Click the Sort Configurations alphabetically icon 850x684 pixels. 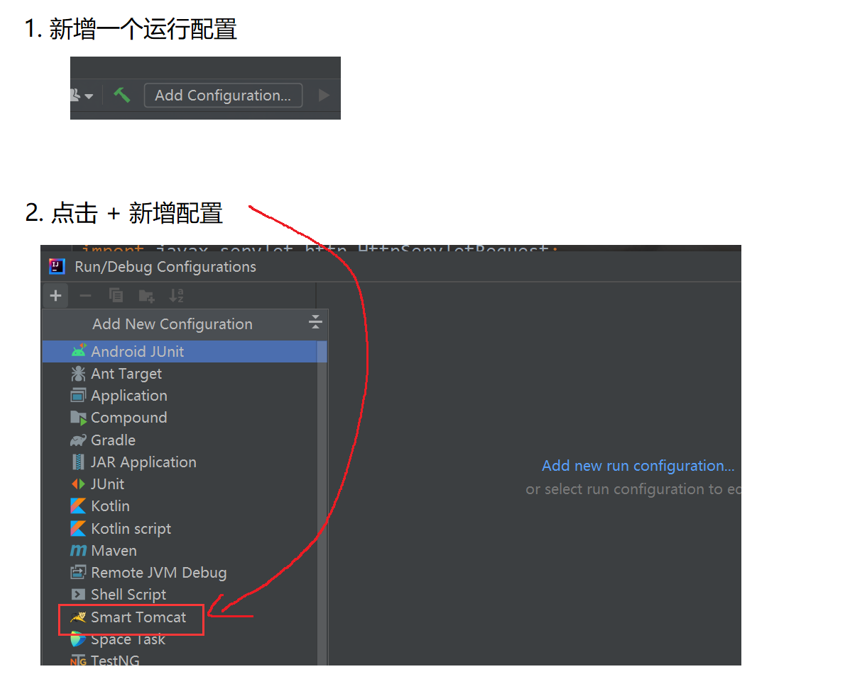176,295
